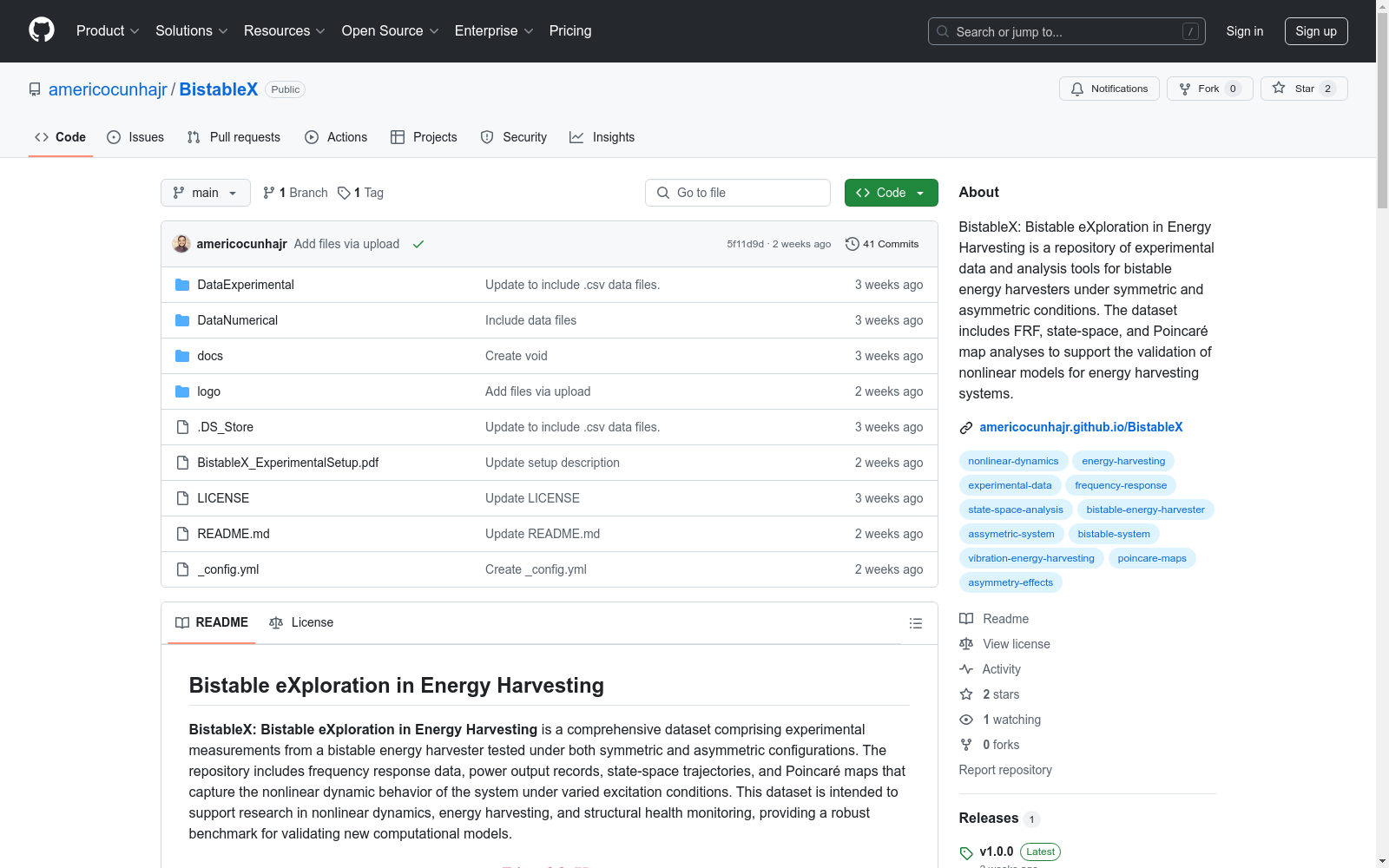1389x868 pixels.
Task: Click commit message 'Update setup description'
Action: 552,463
